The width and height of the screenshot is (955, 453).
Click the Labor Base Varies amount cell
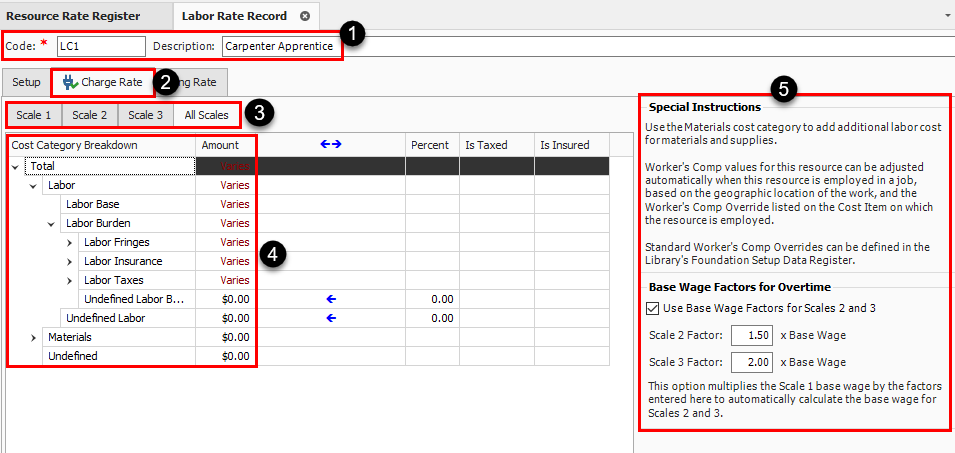click(226, 204)
